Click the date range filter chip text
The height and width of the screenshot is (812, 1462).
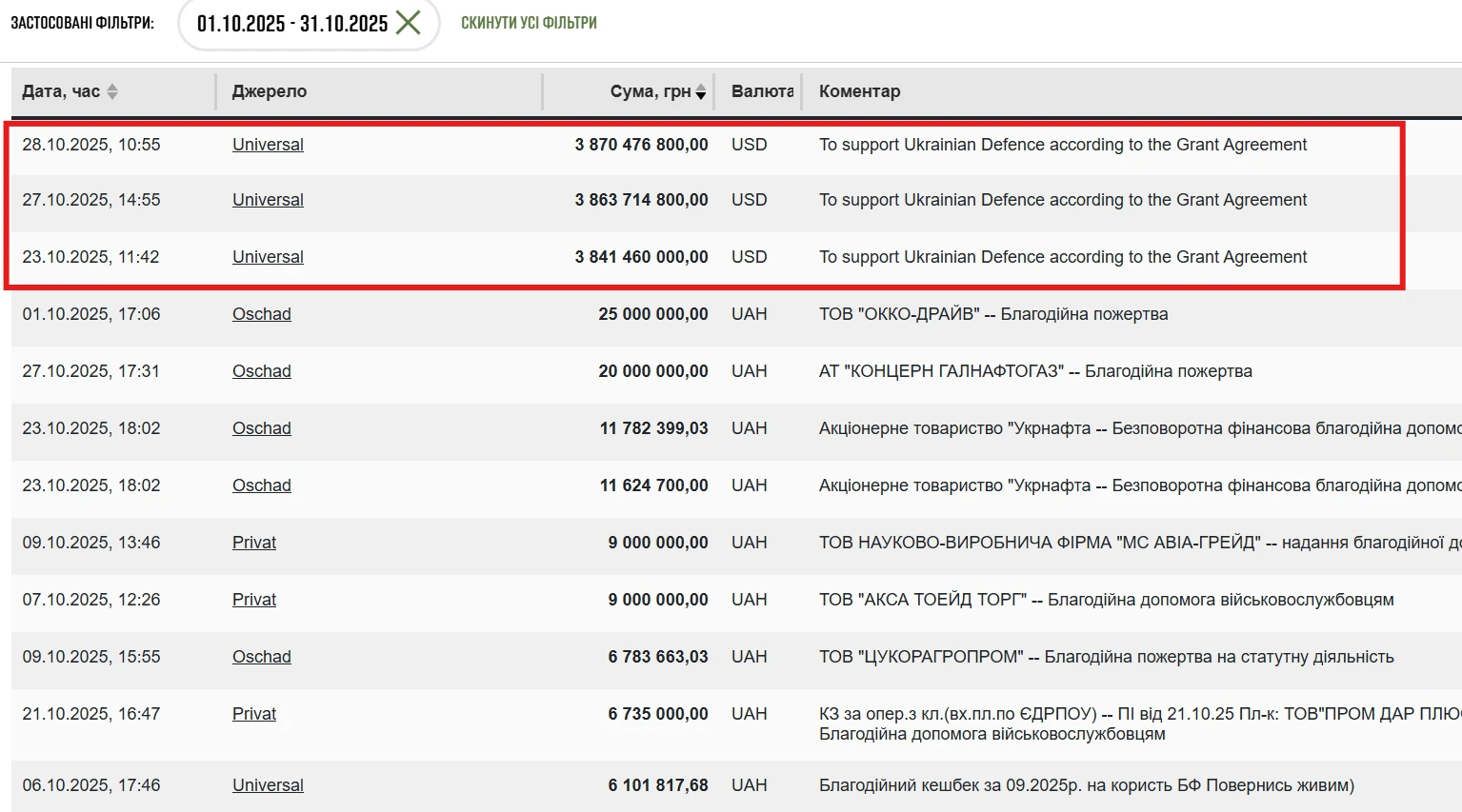tap(291, 23)
